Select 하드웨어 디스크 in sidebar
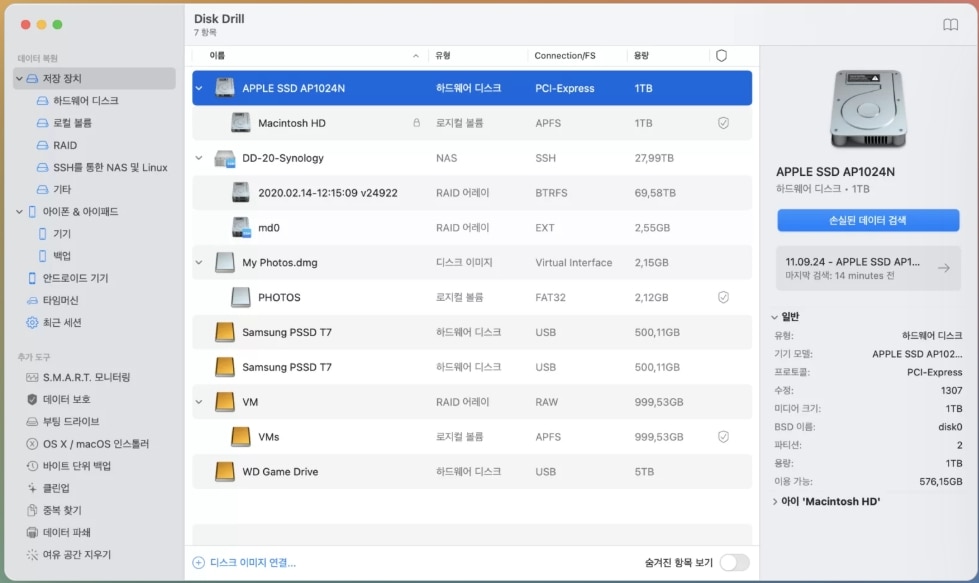The width and height of the screenshot is (979, 583). pos(86,100)
